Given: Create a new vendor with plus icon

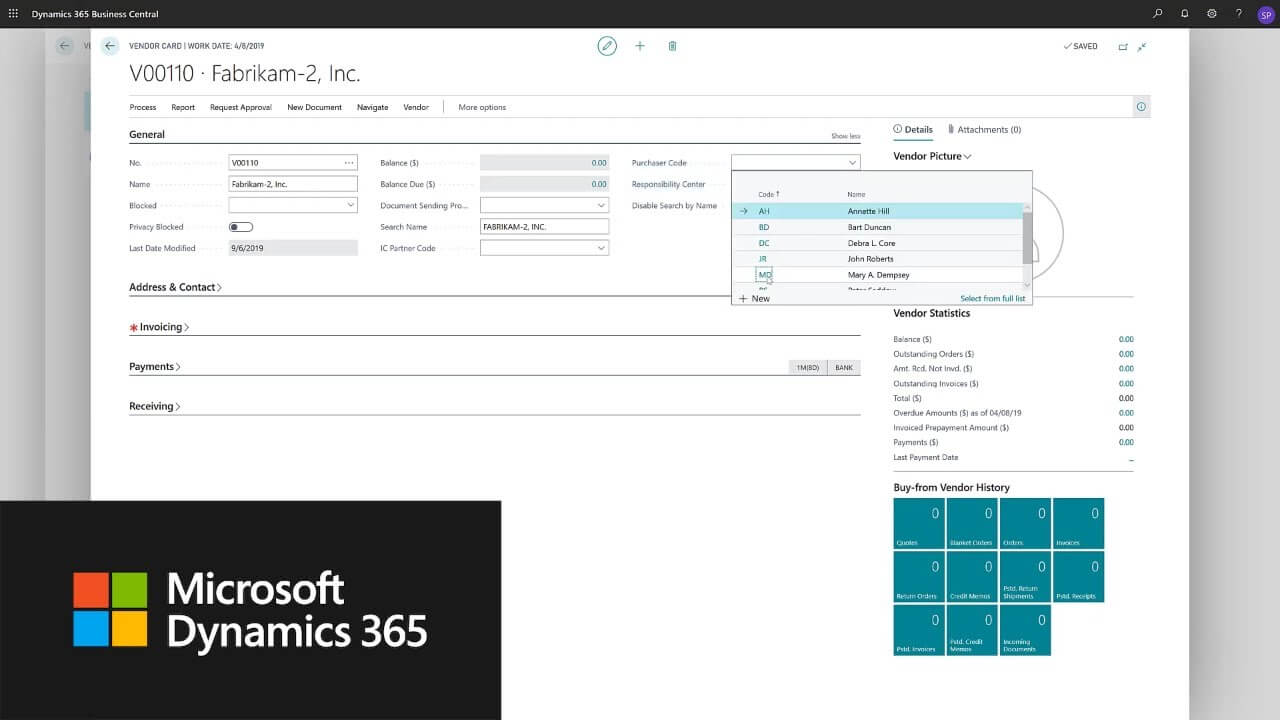Looking at the screenshot, I should tap(640, 46).
